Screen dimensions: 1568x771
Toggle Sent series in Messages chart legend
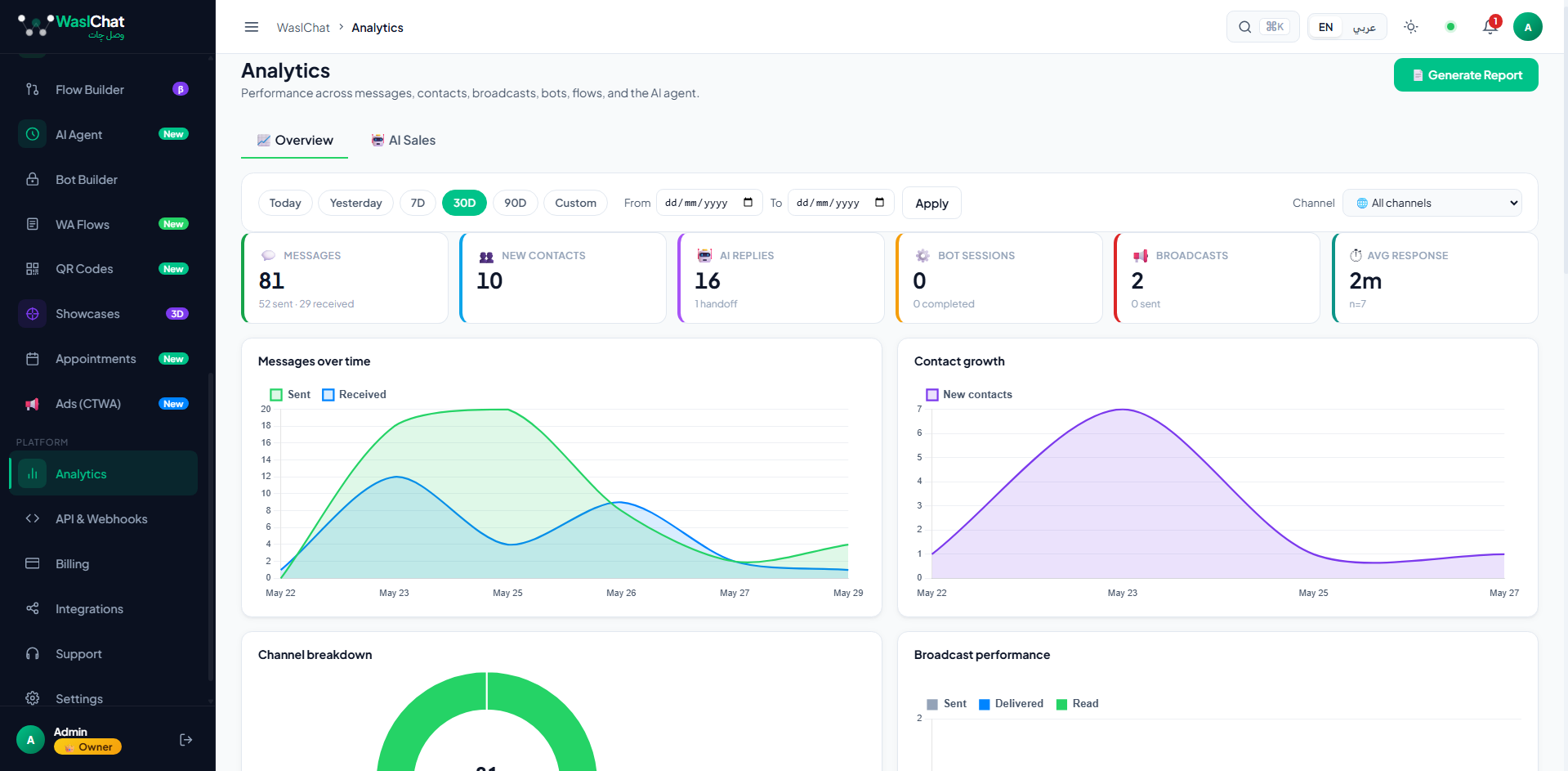tap(290, 395)
